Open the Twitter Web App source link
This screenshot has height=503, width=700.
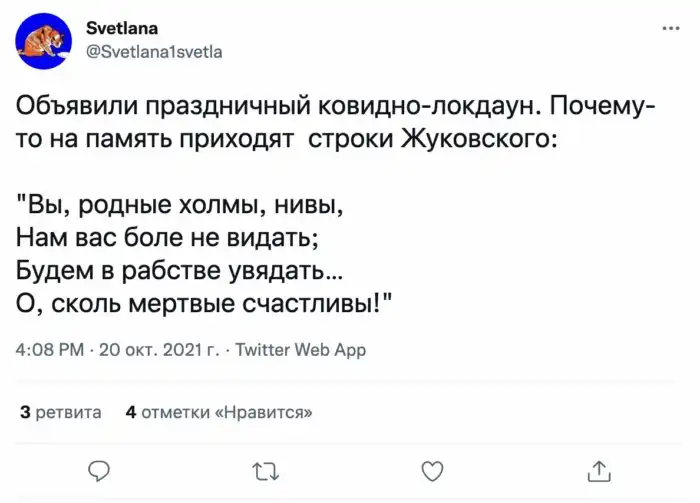pos(299,350)
